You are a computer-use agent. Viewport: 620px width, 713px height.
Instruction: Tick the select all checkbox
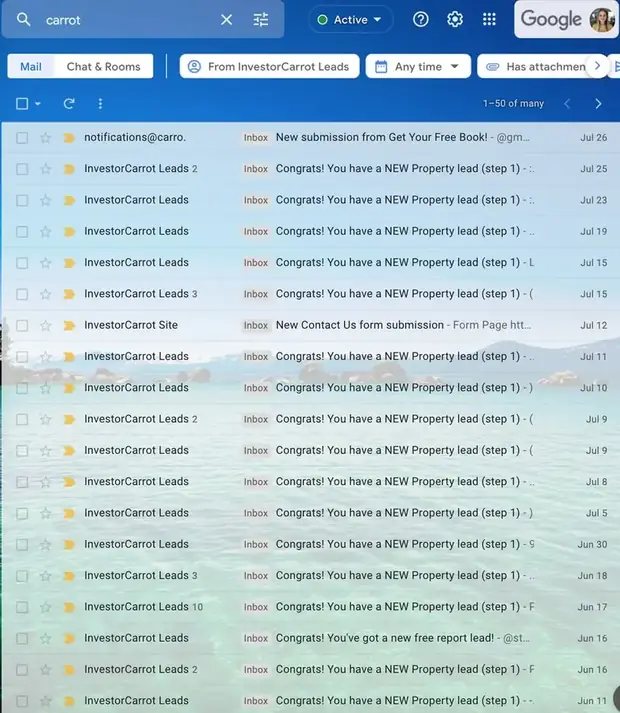tap(22, 104)
